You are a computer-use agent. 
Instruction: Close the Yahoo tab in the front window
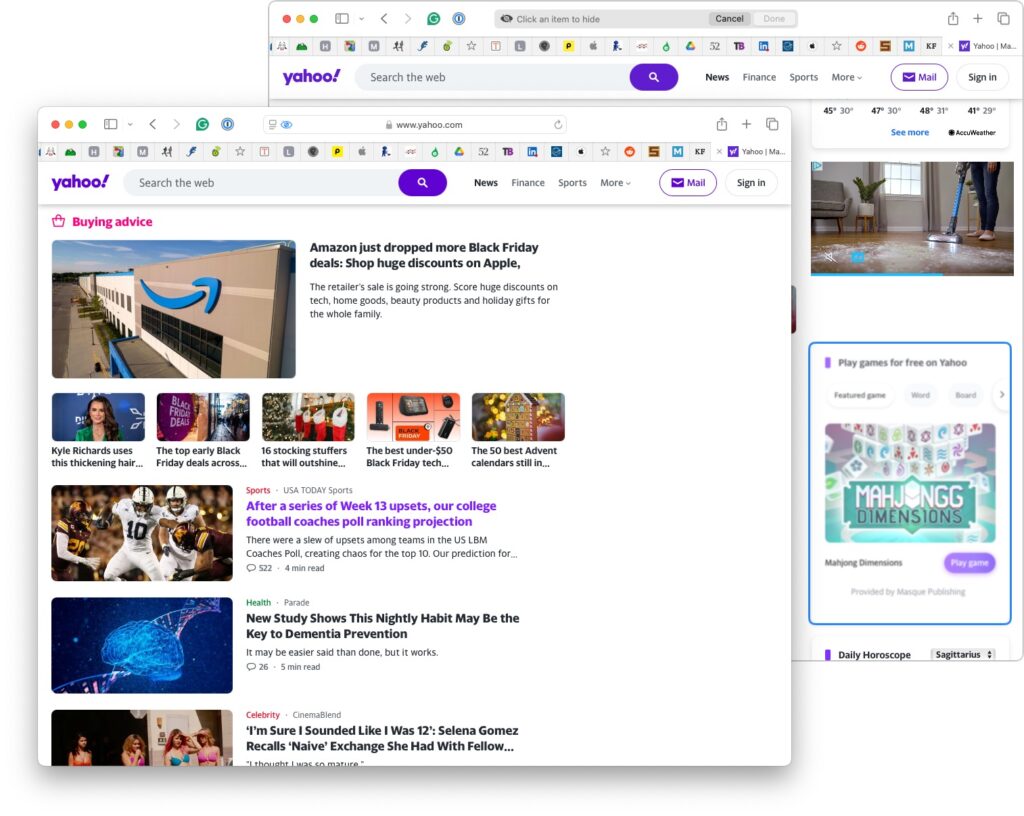coord(718,152)
